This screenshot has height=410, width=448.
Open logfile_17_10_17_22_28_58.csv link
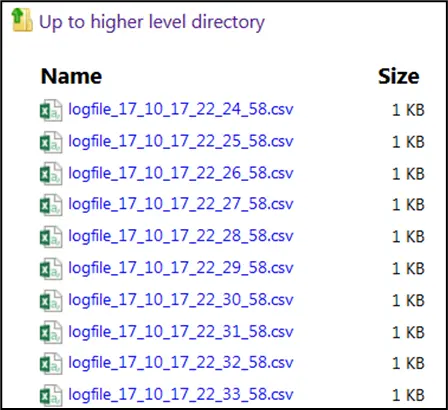181,236
